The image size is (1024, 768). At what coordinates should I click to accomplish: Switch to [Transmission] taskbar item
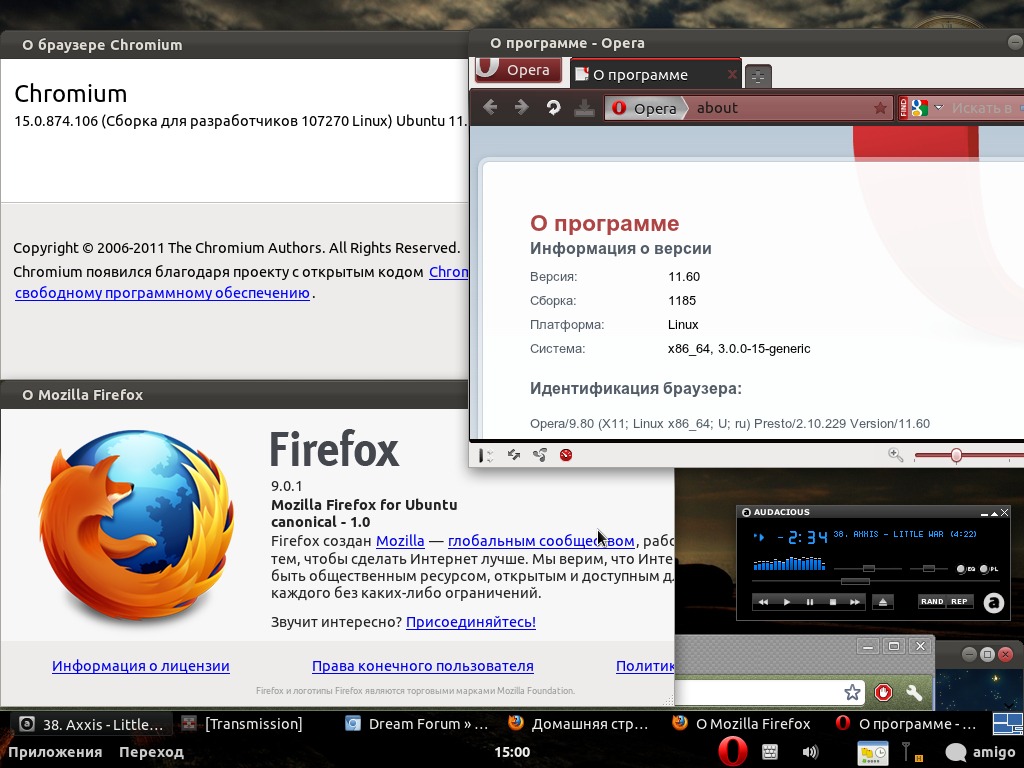(x=243, y=724)
